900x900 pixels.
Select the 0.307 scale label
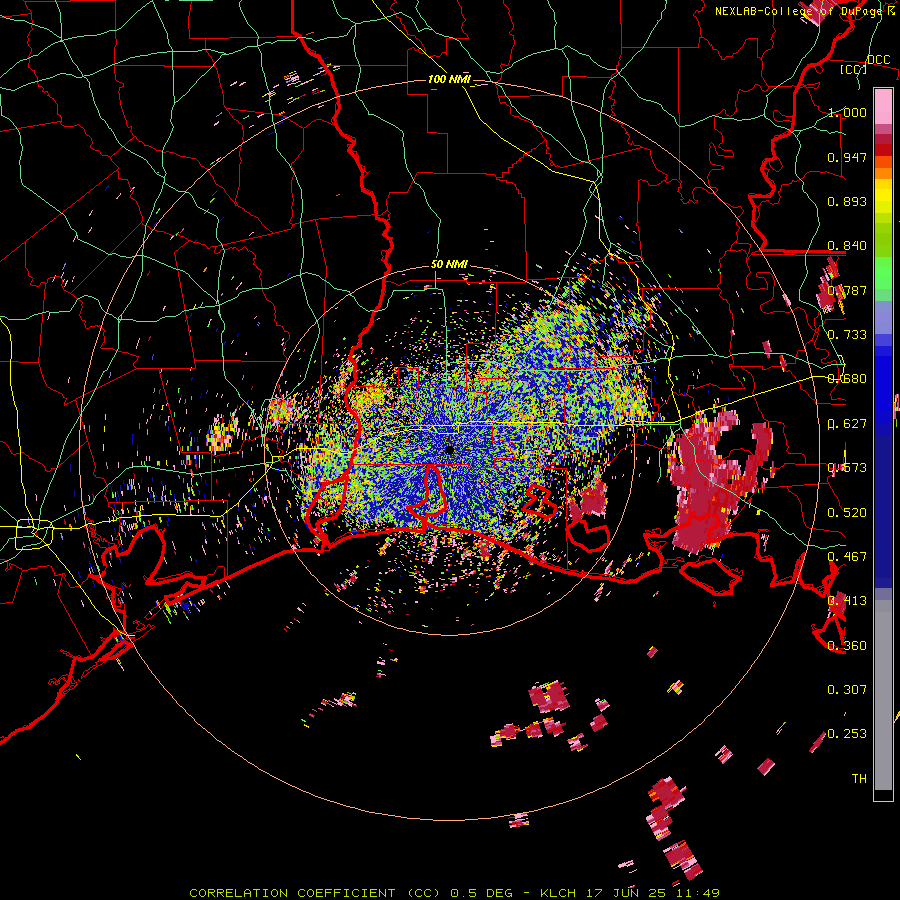click(847, 690)
